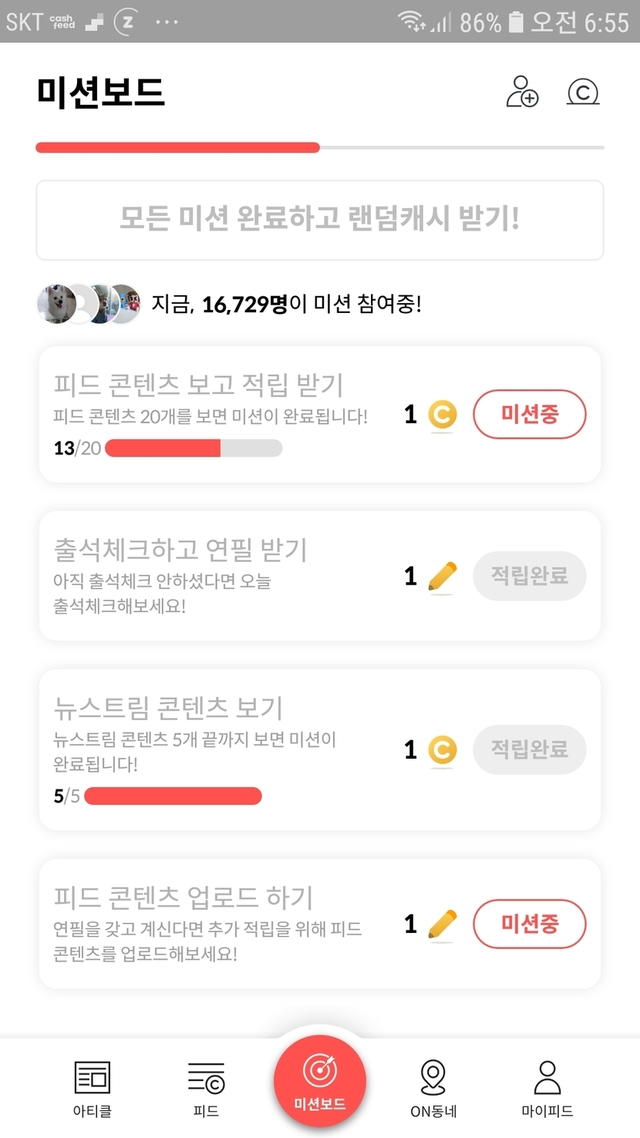
Task: Open the 마이피드 profile tab
Action: tap(547, 1087)
